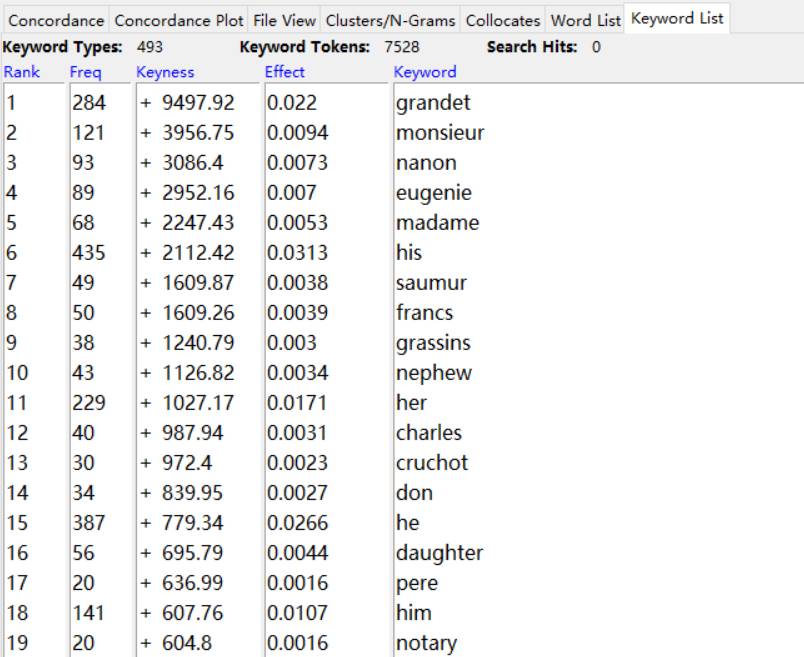Select the keyword 'cruchot'
Viewport: 804px width, 657px height.
(x=432, y=463)
